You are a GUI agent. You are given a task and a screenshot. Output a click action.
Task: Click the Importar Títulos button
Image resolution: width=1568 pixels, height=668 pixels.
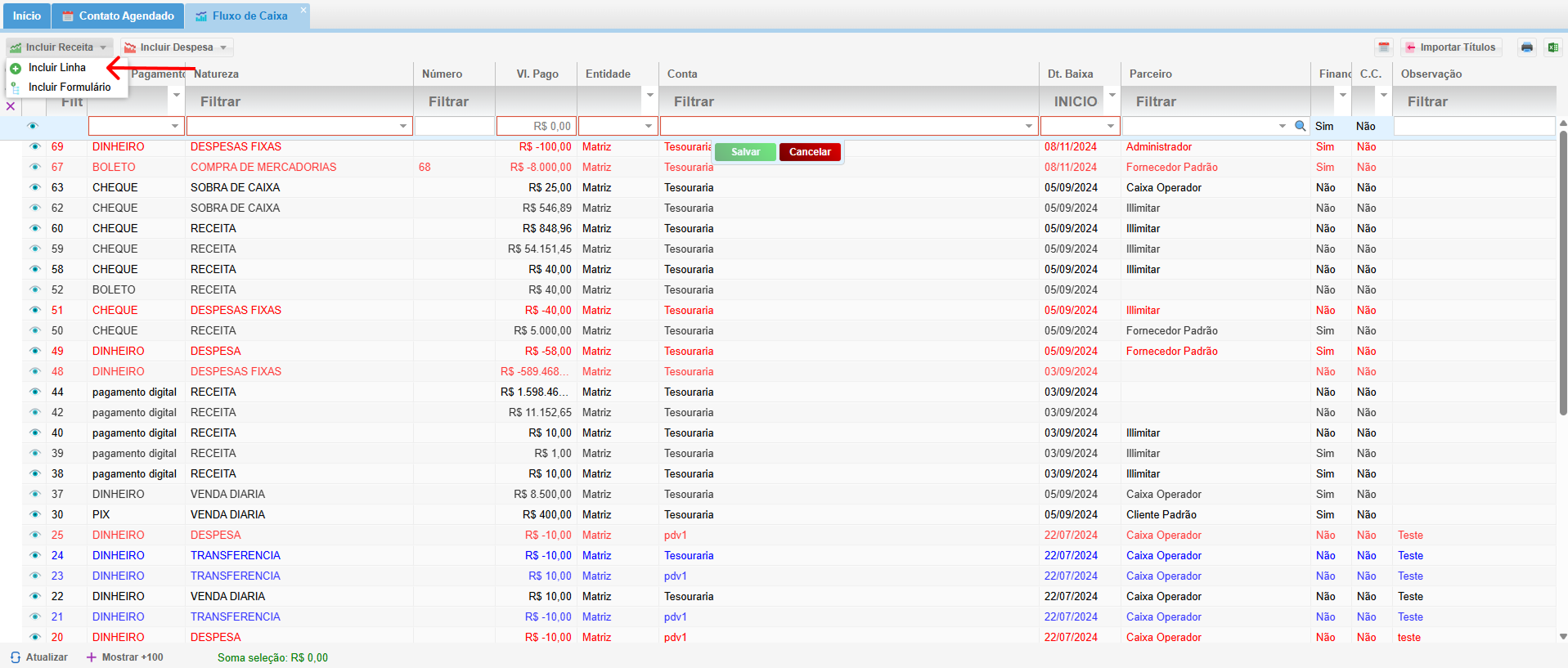coord(1451,47)
